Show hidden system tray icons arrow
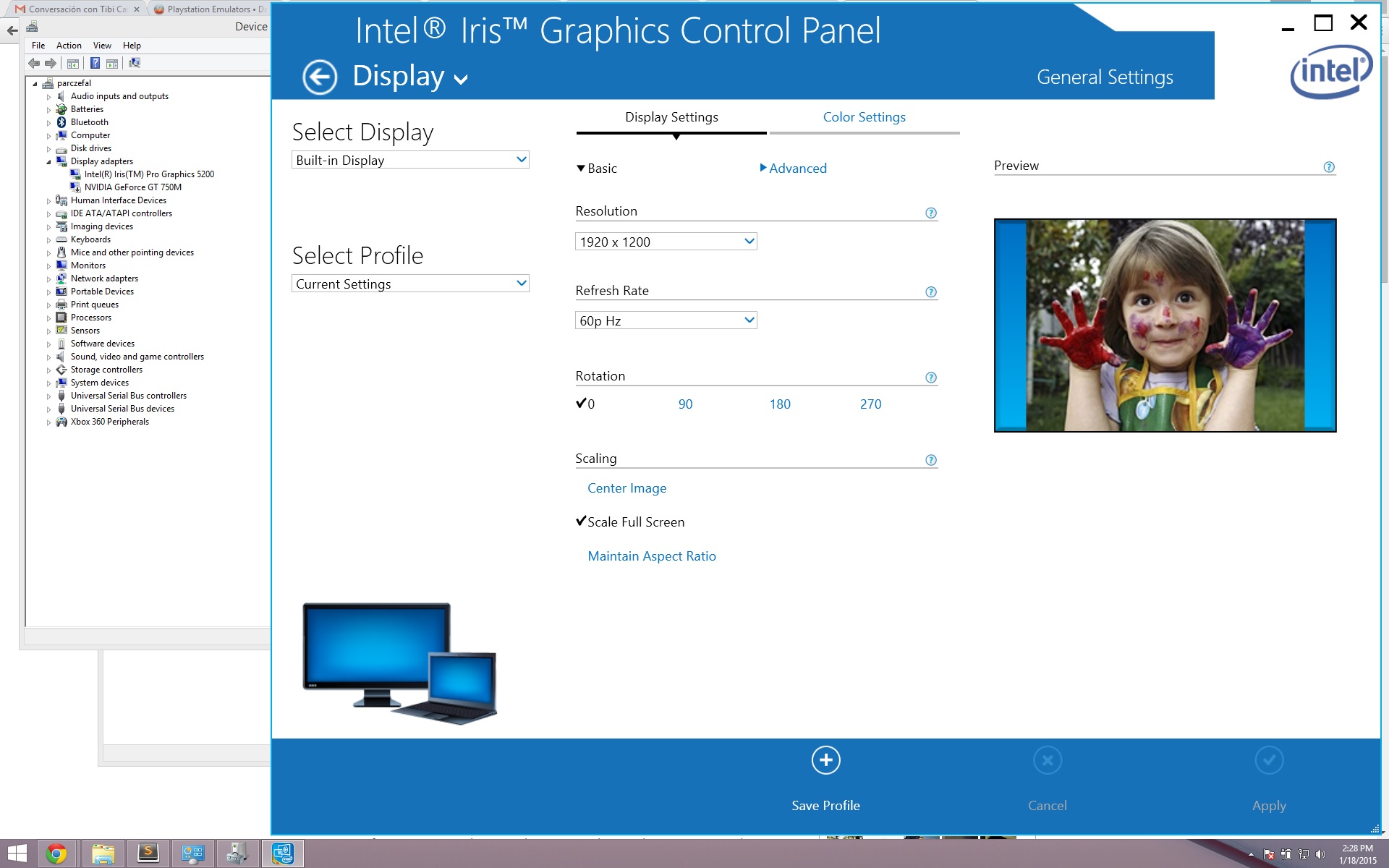Screen dimensions: 1389x868 1251,855
